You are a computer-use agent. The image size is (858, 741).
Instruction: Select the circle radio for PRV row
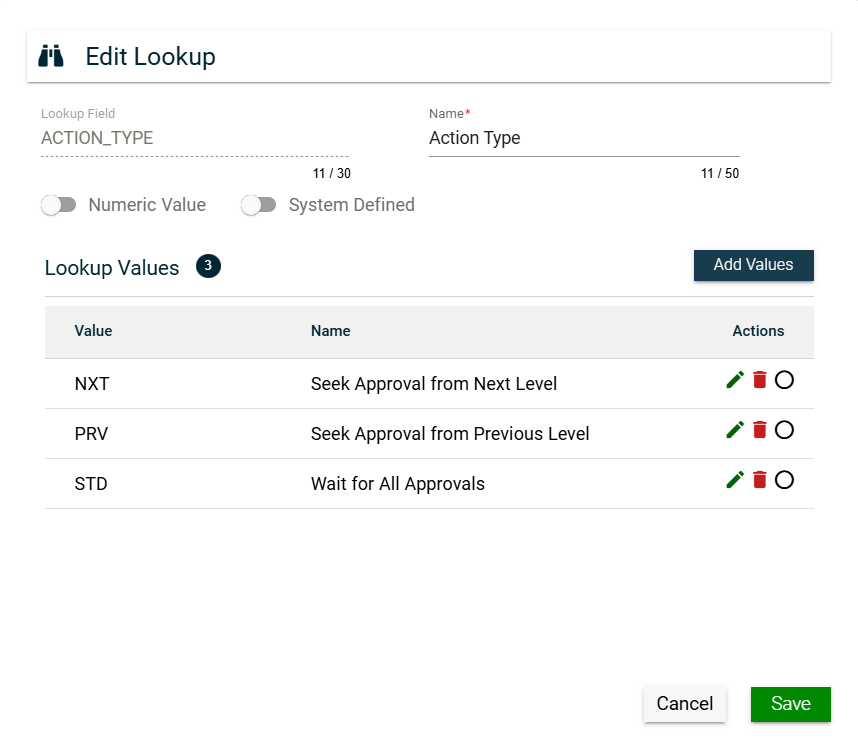coord(785,430)
